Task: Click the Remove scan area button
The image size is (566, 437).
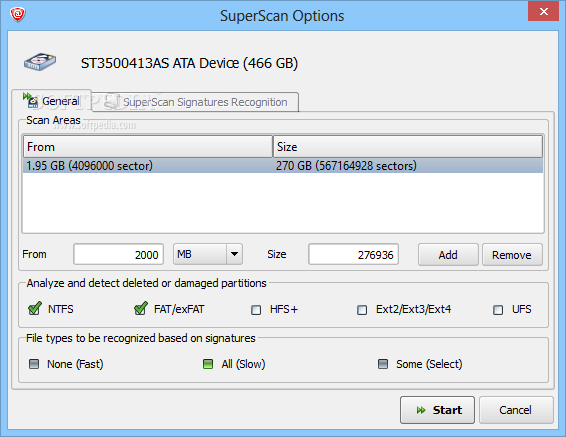Action: [x=512, y=254]
